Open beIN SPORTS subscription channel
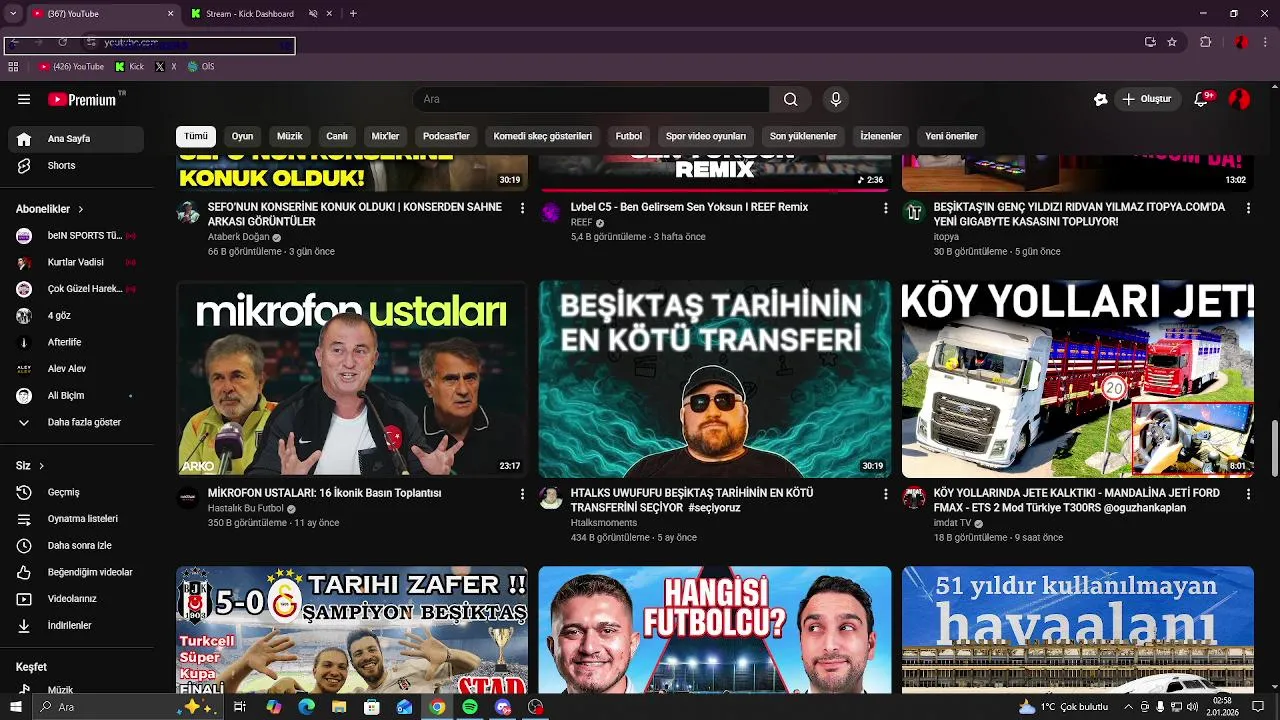1280x720 pixels. [x=77, y=236]
